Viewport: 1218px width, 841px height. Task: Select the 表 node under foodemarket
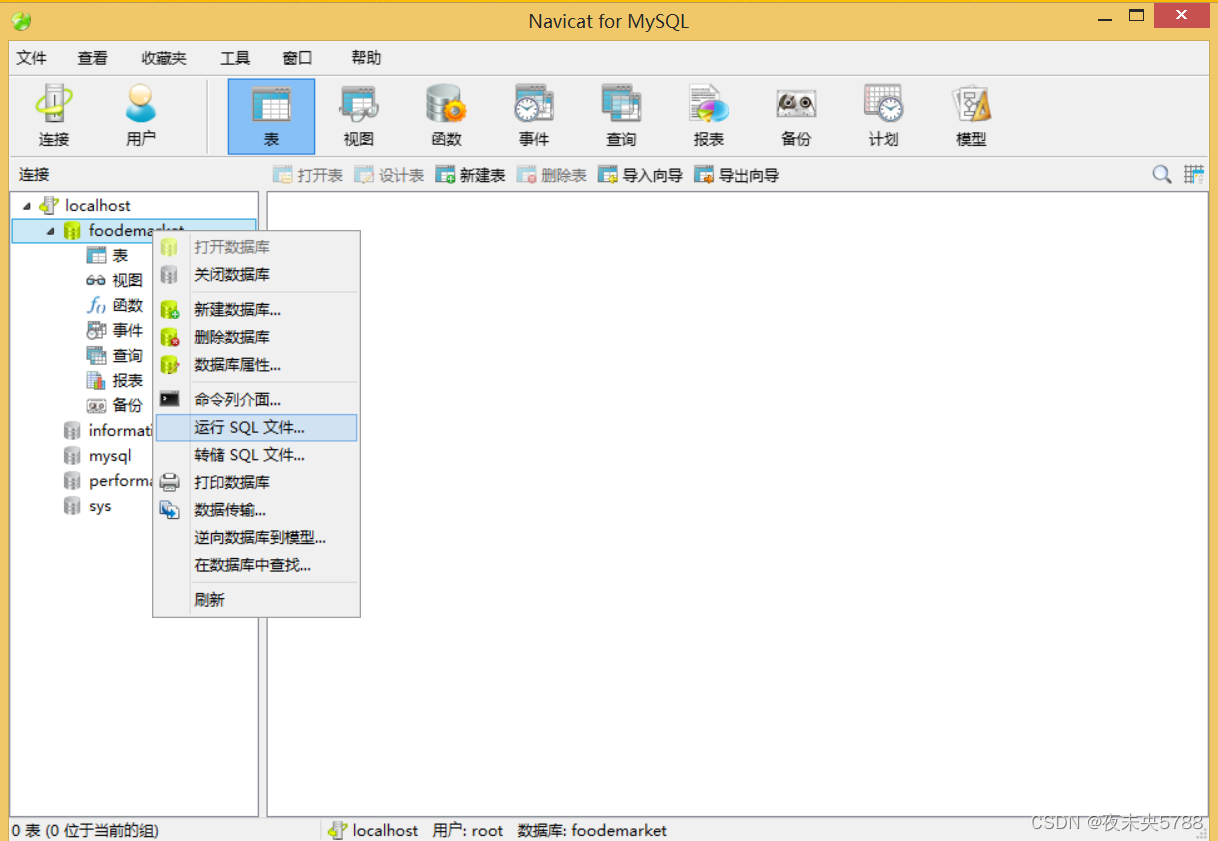pos(120,256)
